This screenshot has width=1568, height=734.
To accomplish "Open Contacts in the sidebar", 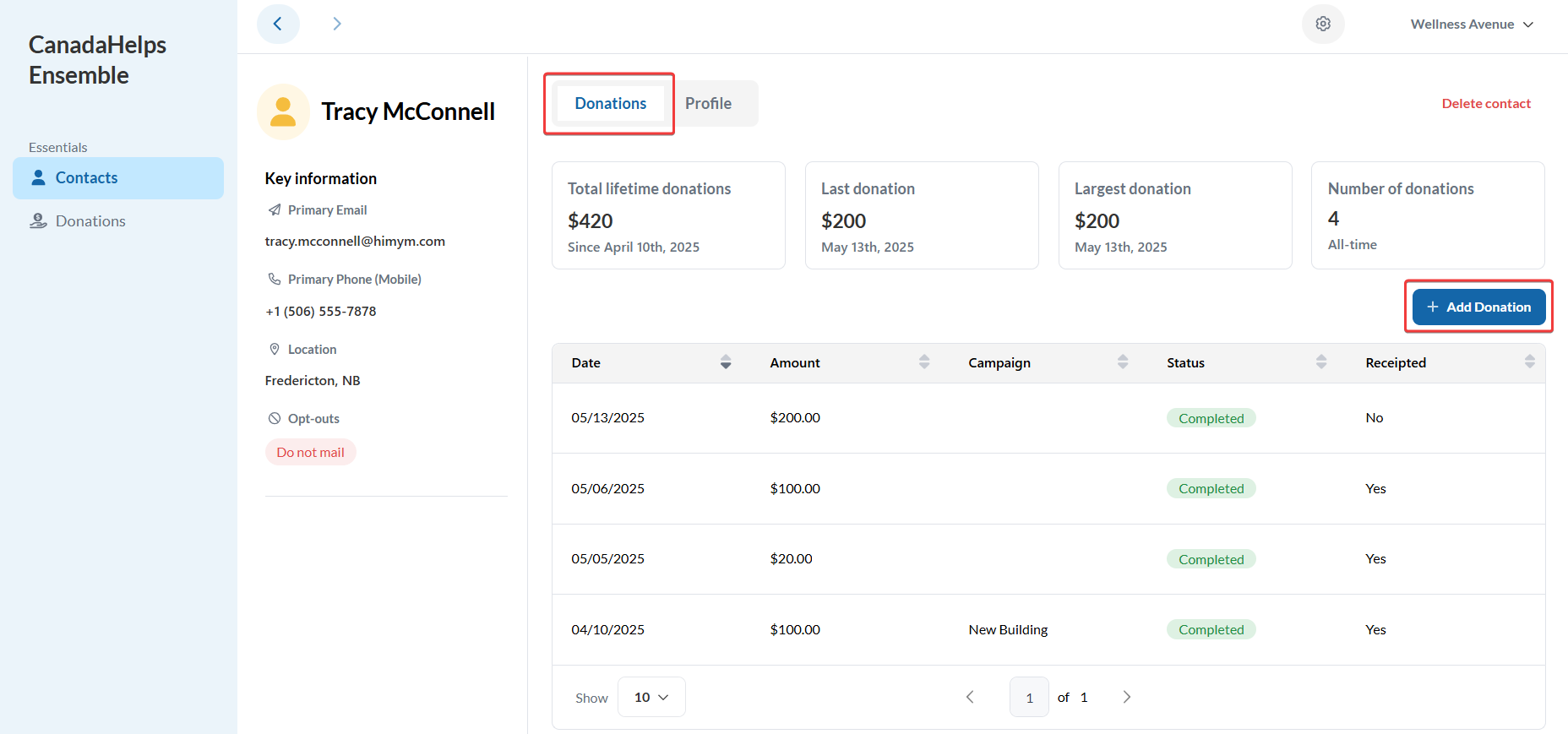I will (118, 178).
